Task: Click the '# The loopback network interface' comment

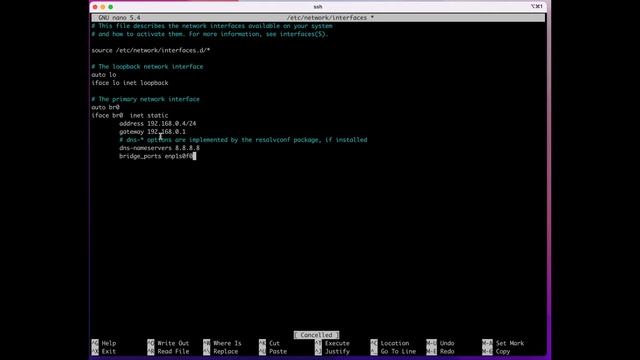Action: (147, 67)
